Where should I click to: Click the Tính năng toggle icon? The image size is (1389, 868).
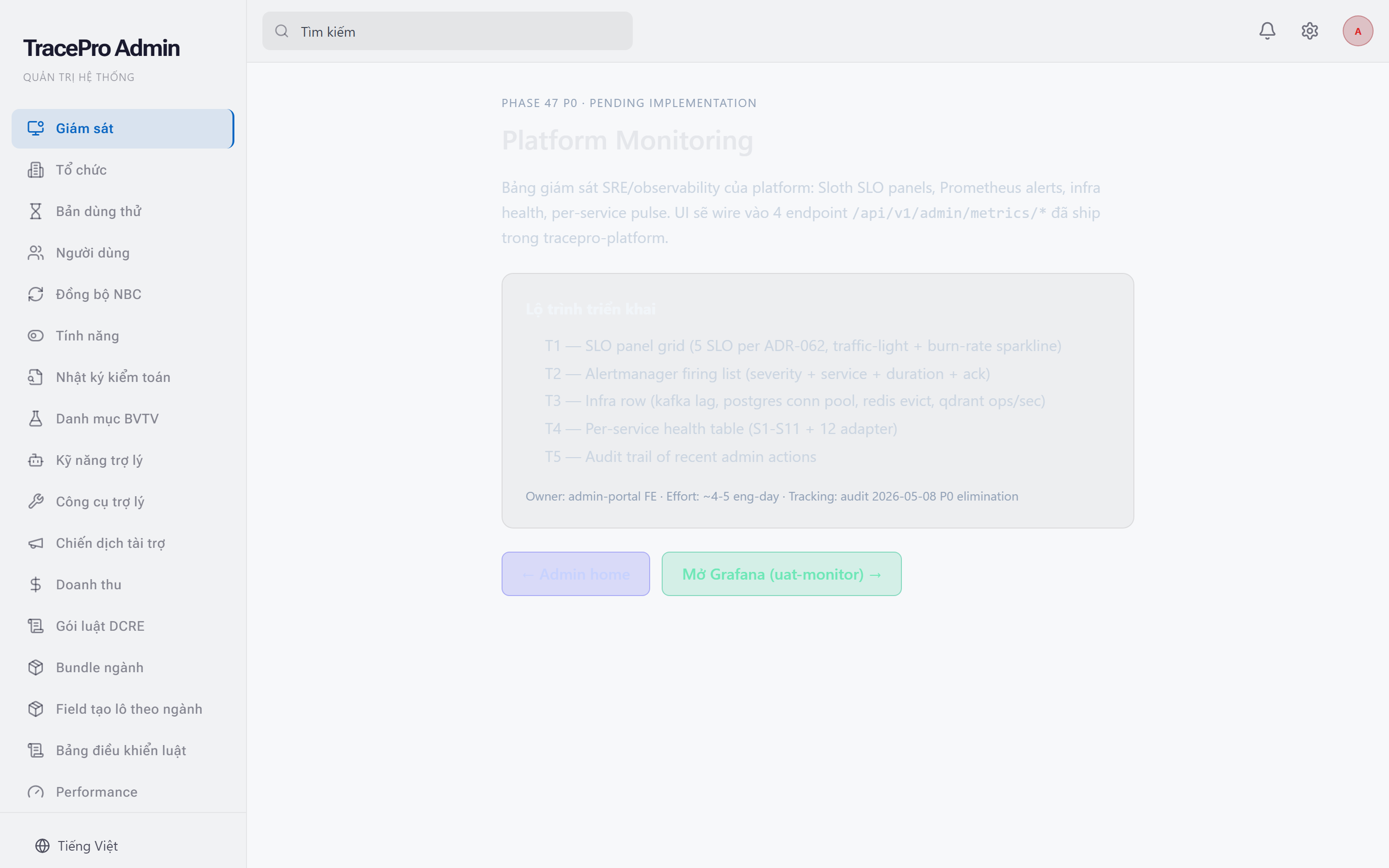[x=36, y=336]
